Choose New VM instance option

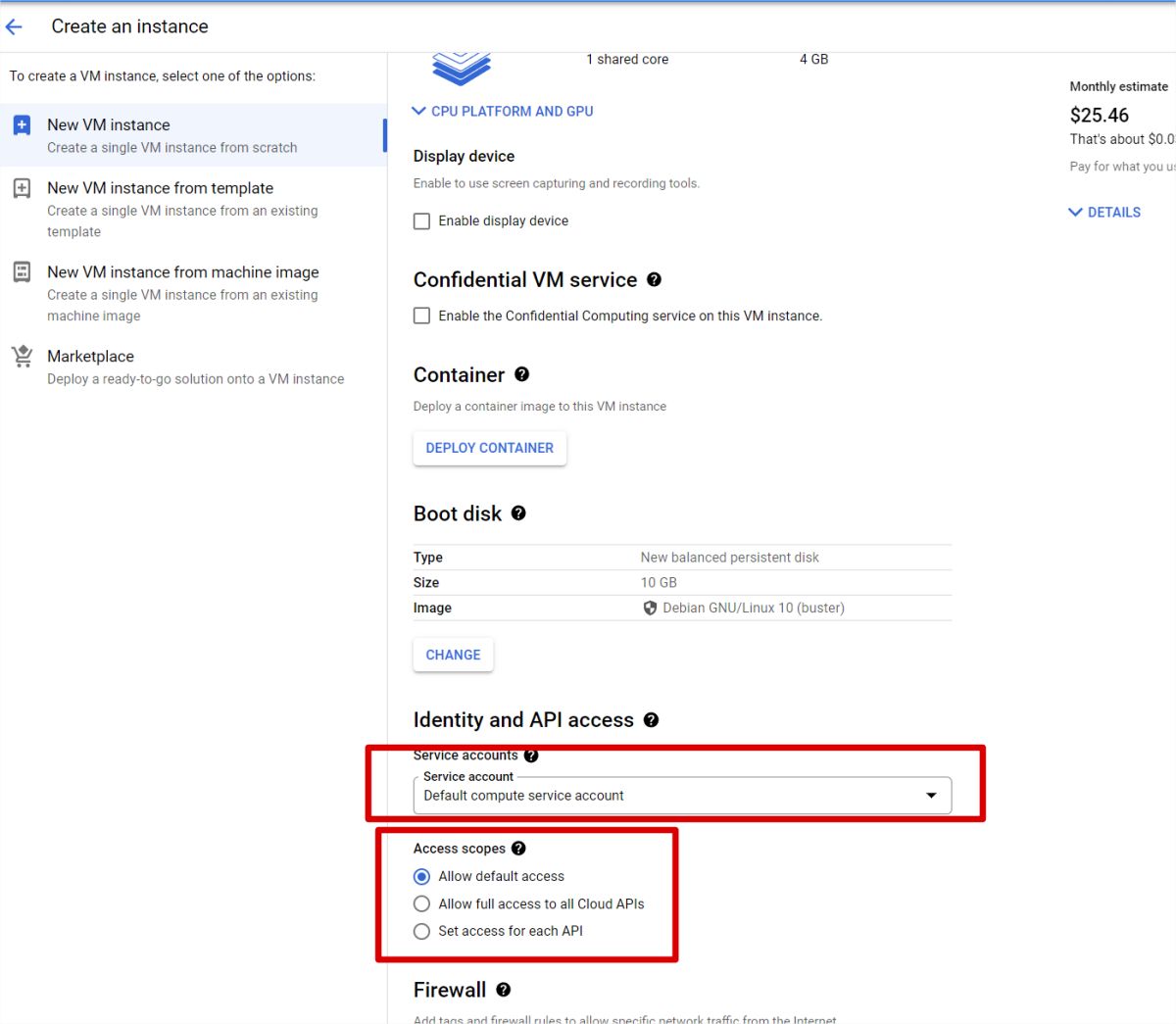[x=193, y=135]
